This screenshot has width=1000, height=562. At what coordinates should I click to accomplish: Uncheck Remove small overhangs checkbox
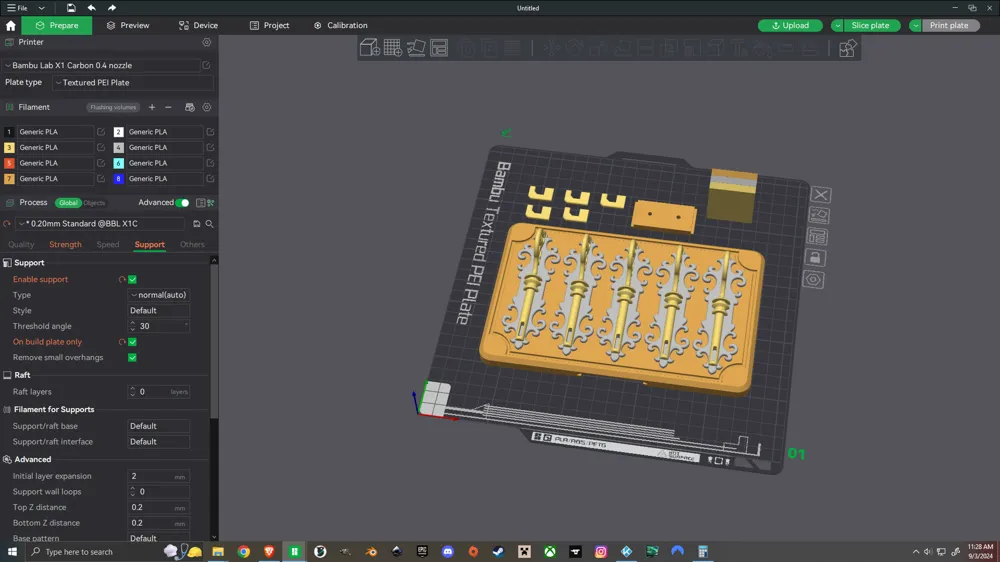[x=133, y=358]
